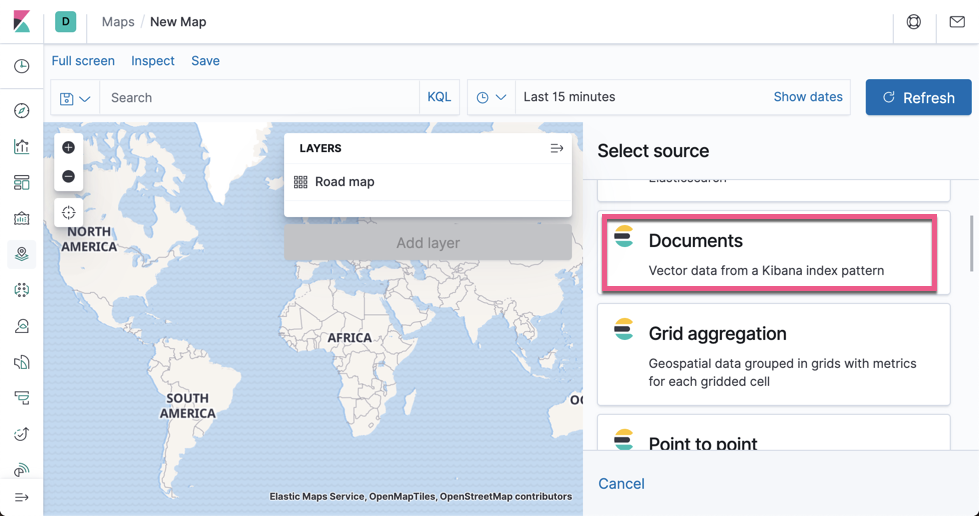
Task: Collapse the Layers panel
Action: pyautogui.click(x=557, y=148)
